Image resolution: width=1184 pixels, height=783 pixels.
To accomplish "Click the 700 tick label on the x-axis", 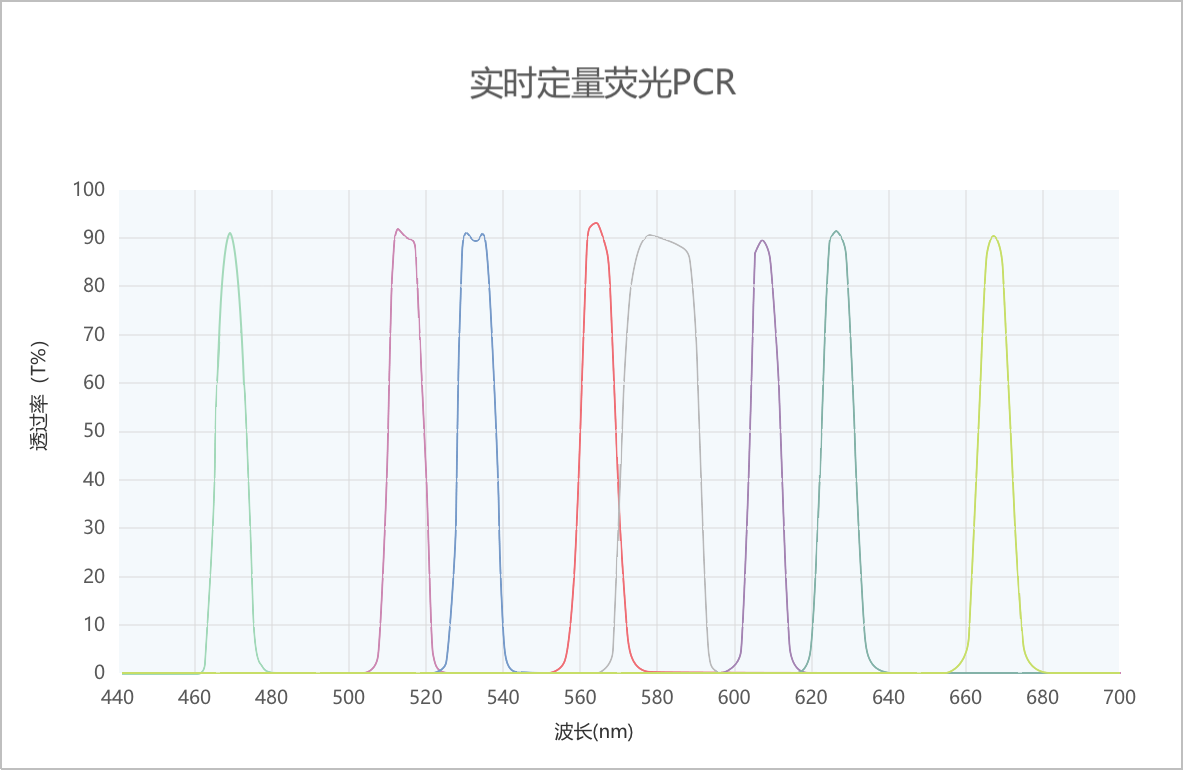I will [1120, 697].
